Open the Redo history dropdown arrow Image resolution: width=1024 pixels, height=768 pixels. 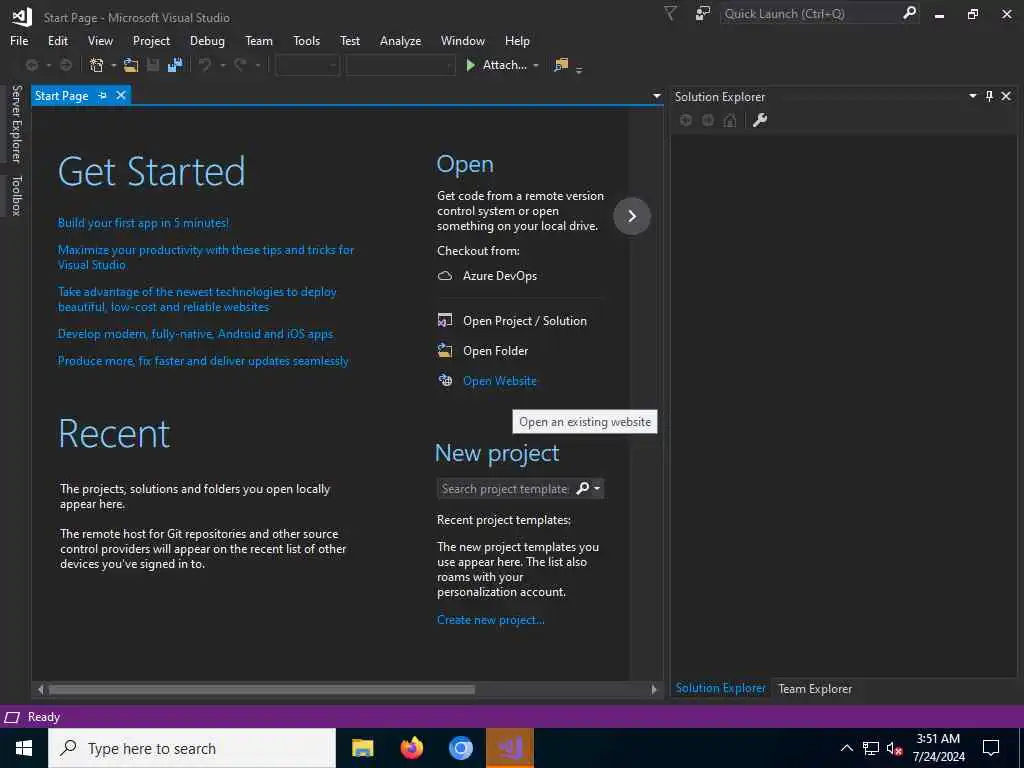click(x=258, y=65)
